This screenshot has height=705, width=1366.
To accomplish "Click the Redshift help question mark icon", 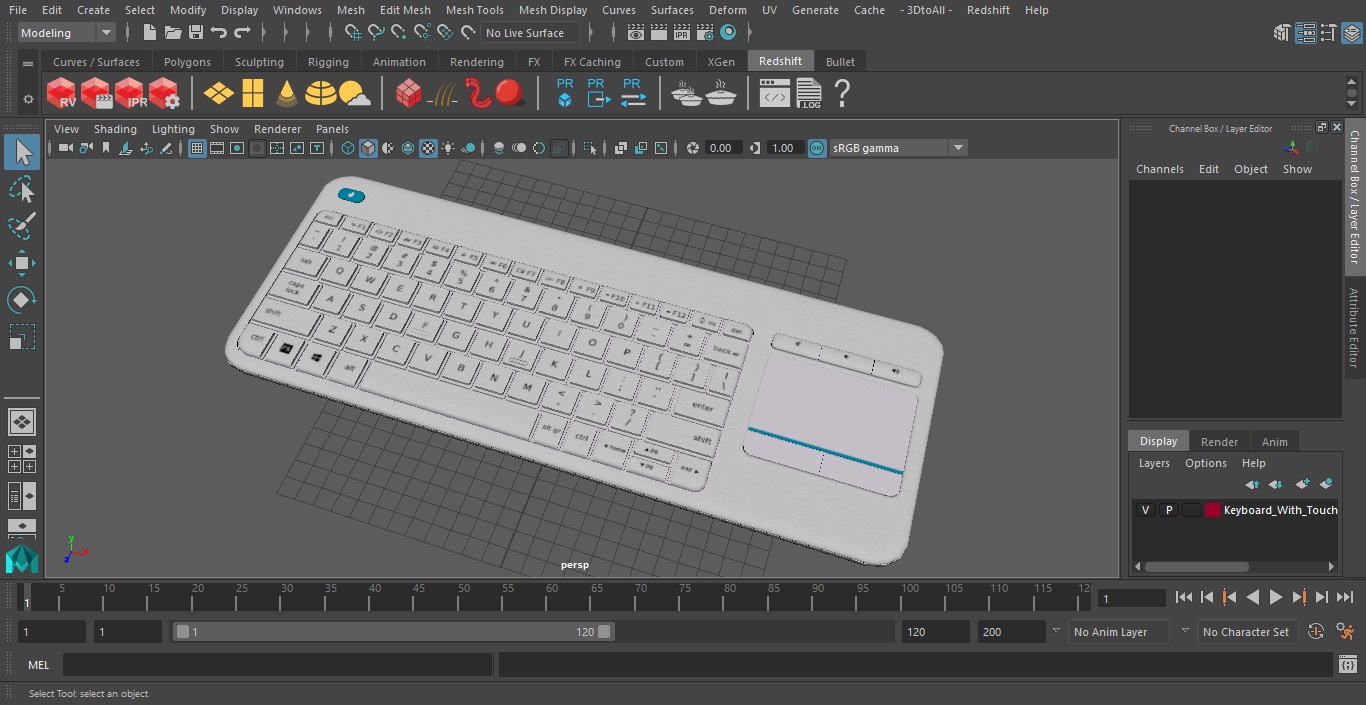I will point(842,94).
